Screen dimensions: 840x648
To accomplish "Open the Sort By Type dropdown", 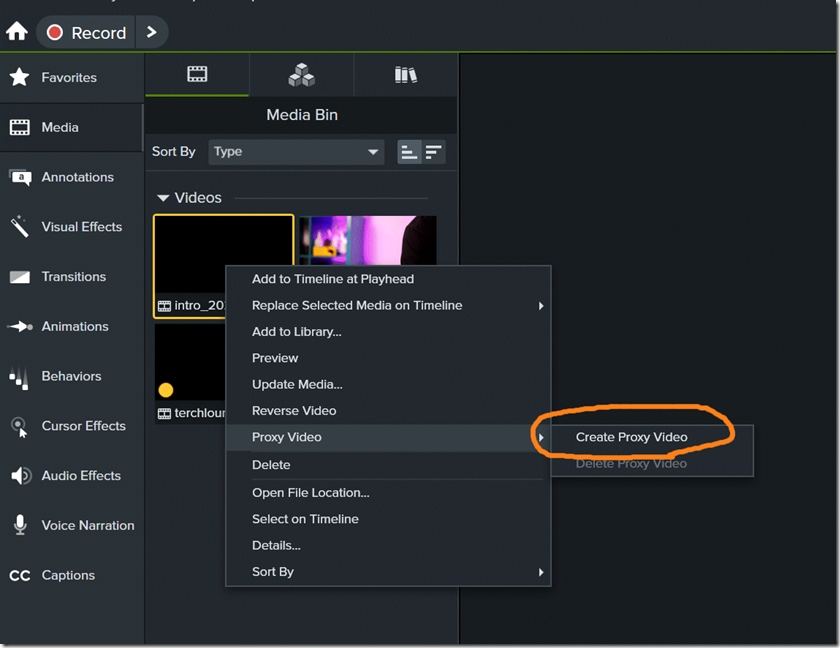I will point(296,152).
